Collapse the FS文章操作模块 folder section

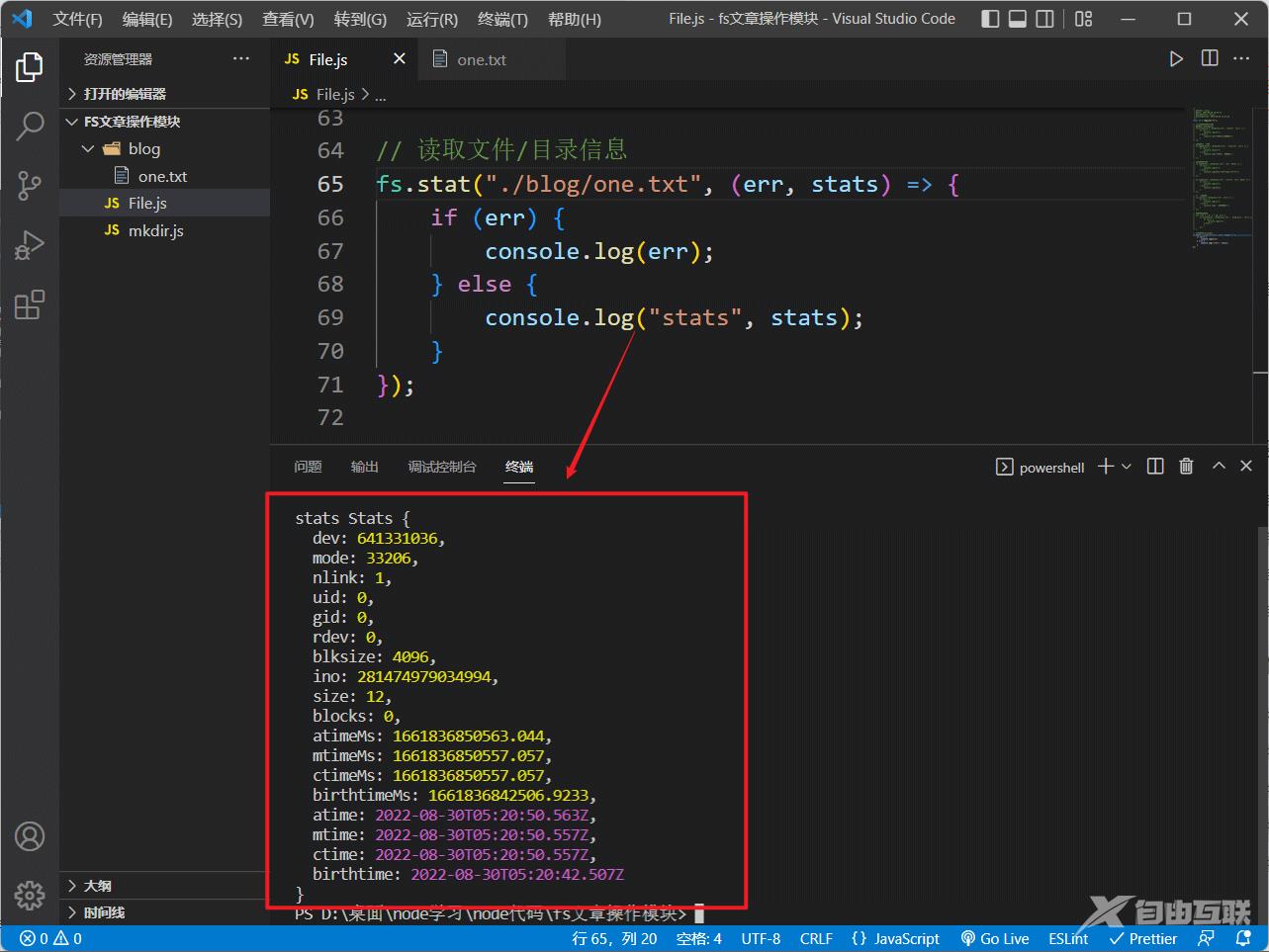point(165,122)
